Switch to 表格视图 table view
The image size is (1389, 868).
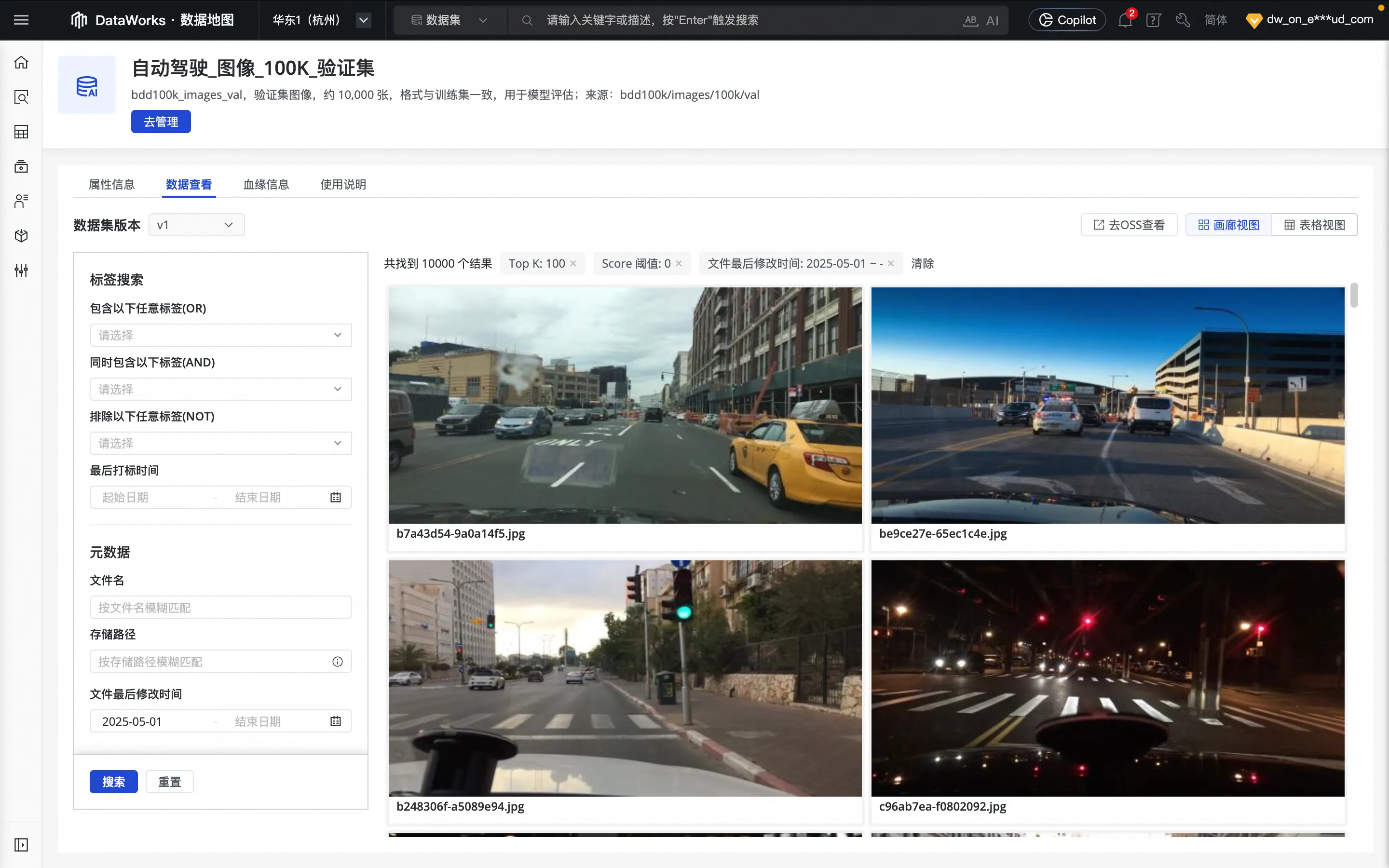click(x=1314, y=225)
